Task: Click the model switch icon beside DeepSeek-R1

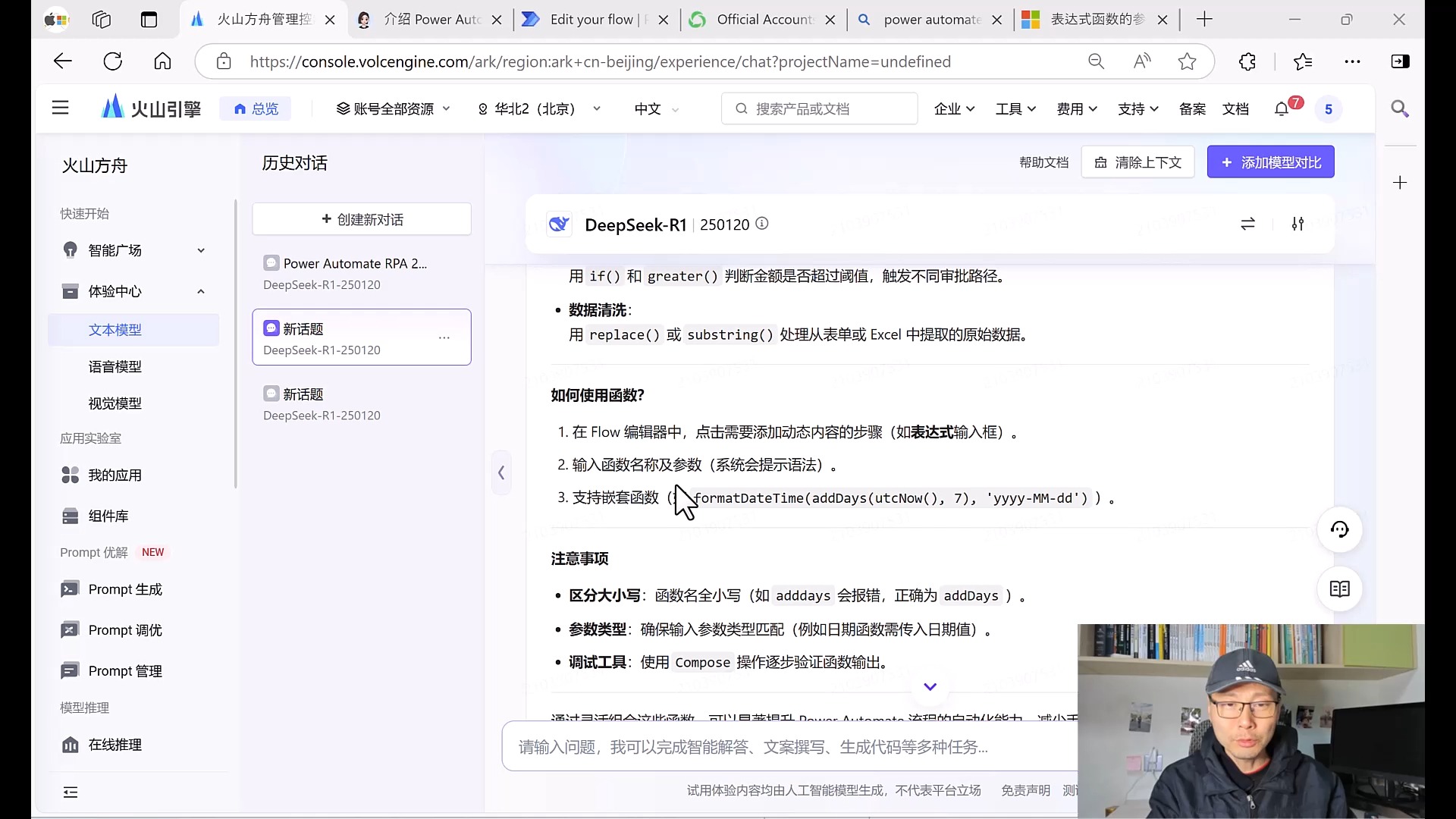Action: [1248, 224]
